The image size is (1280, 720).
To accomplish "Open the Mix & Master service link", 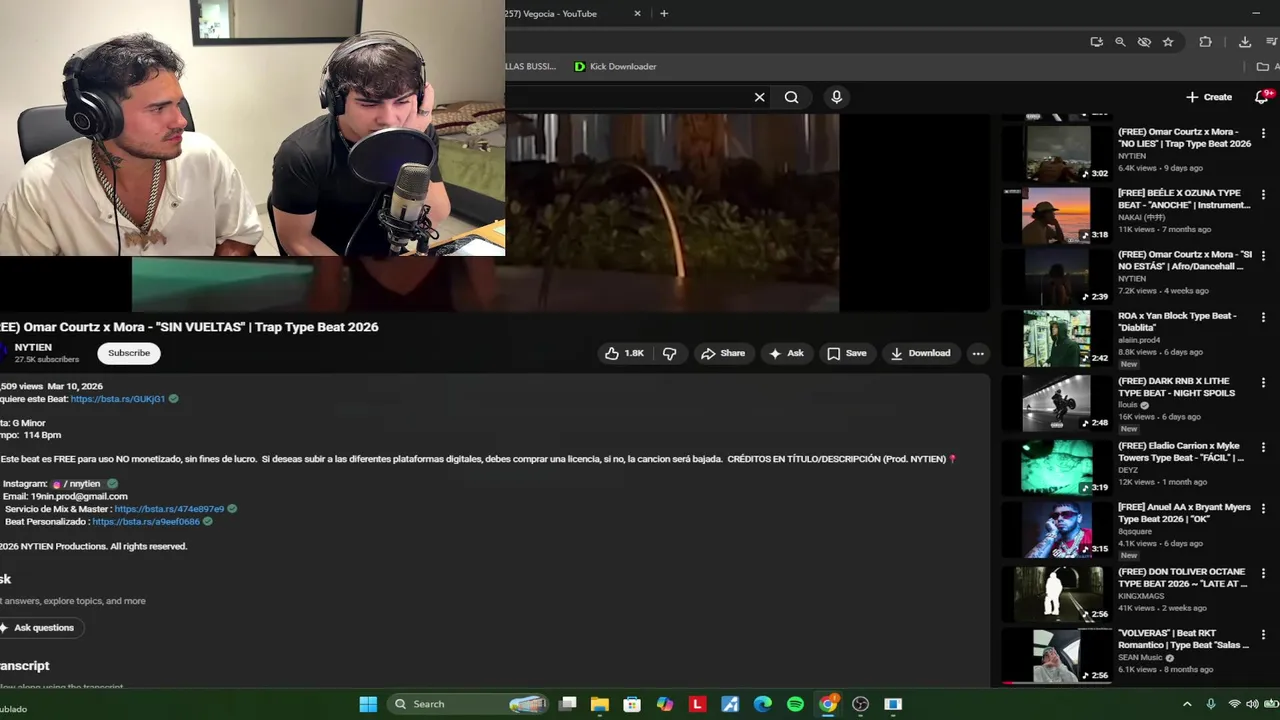I will [x=169, y=509].
